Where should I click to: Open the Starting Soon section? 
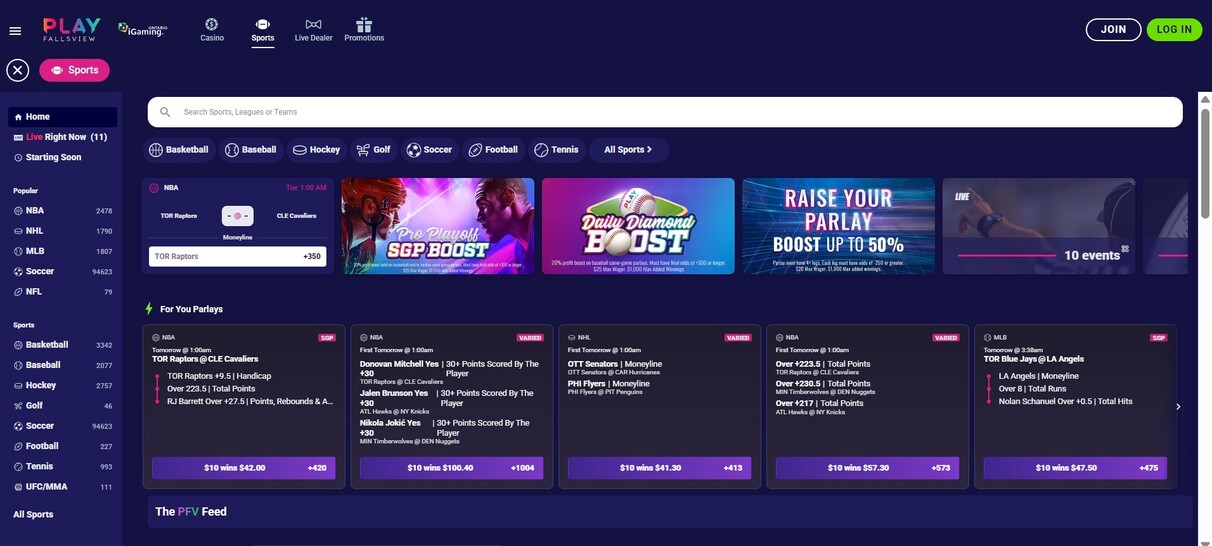[x=62, y=157]
